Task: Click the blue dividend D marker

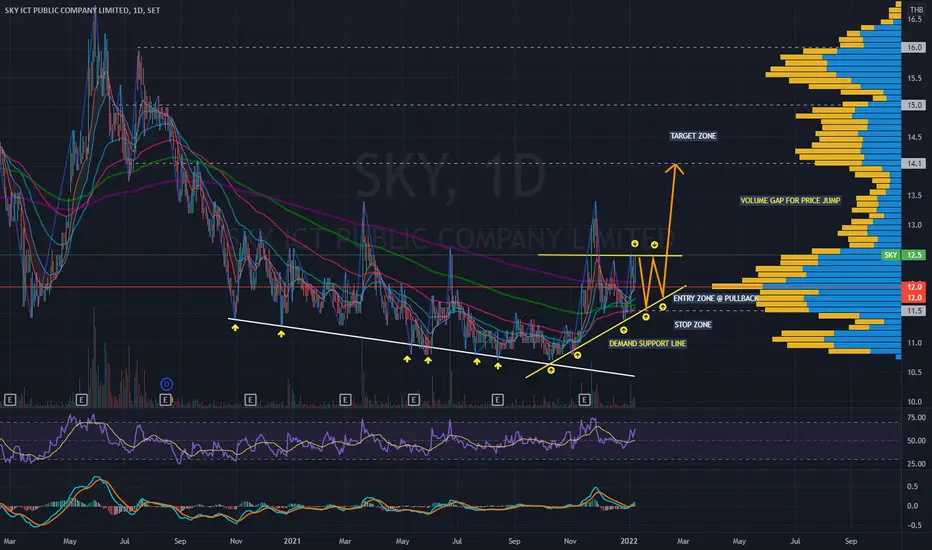Action: click(166, 384)
